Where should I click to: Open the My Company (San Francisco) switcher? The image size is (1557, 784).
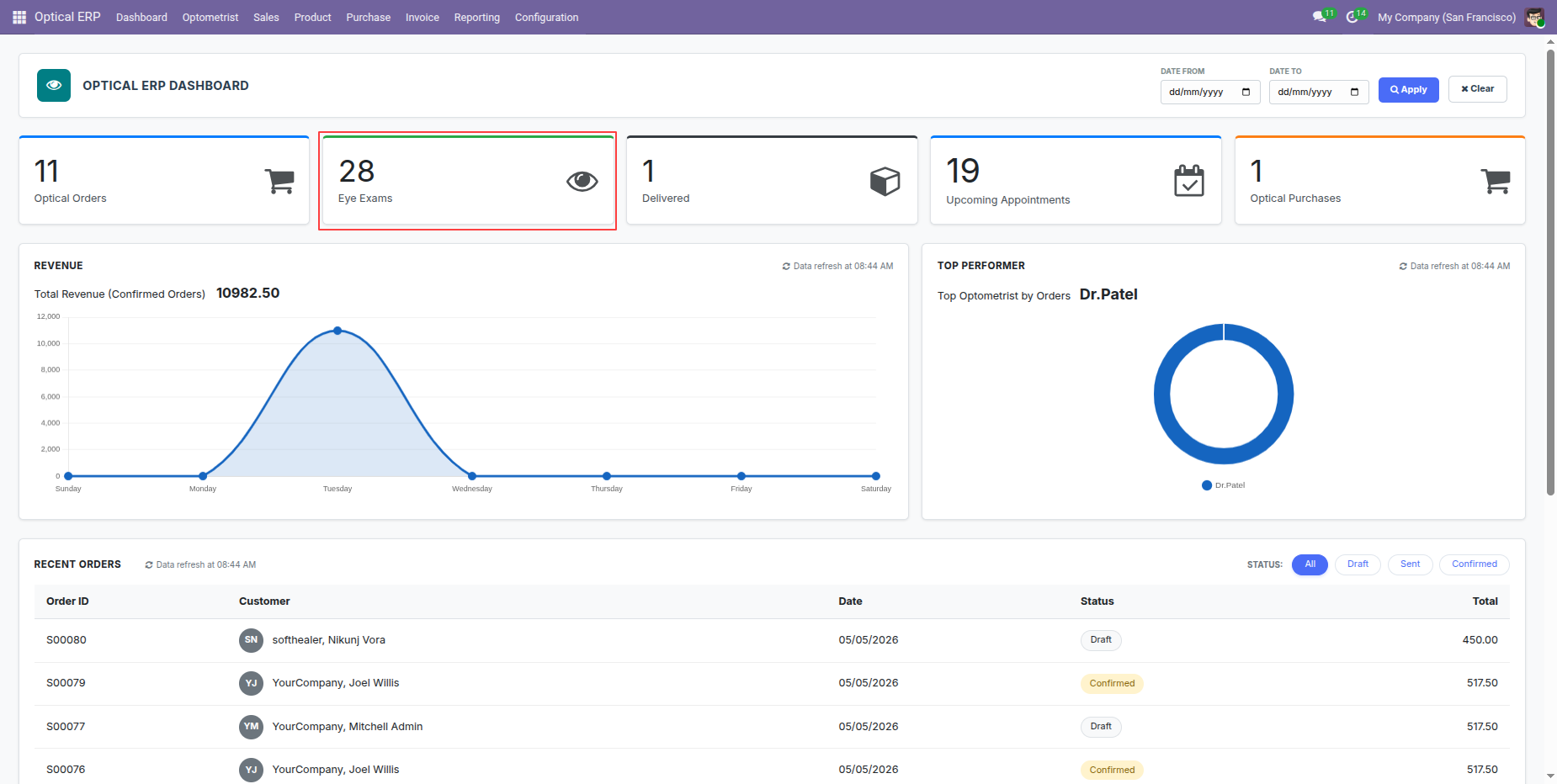click(x=1447, y=17)
